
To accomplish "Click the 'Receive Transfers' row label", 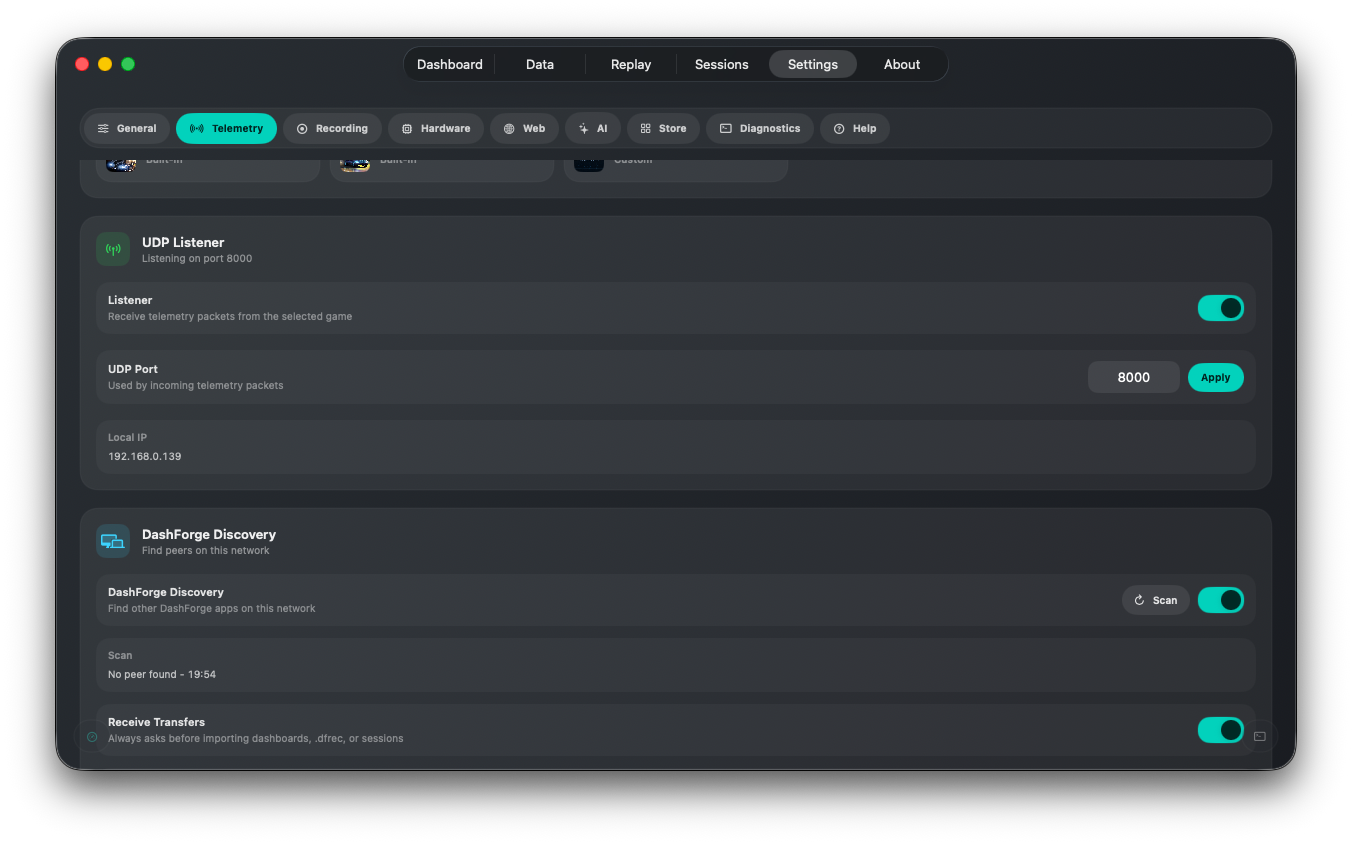I will (x=156, y=722).
